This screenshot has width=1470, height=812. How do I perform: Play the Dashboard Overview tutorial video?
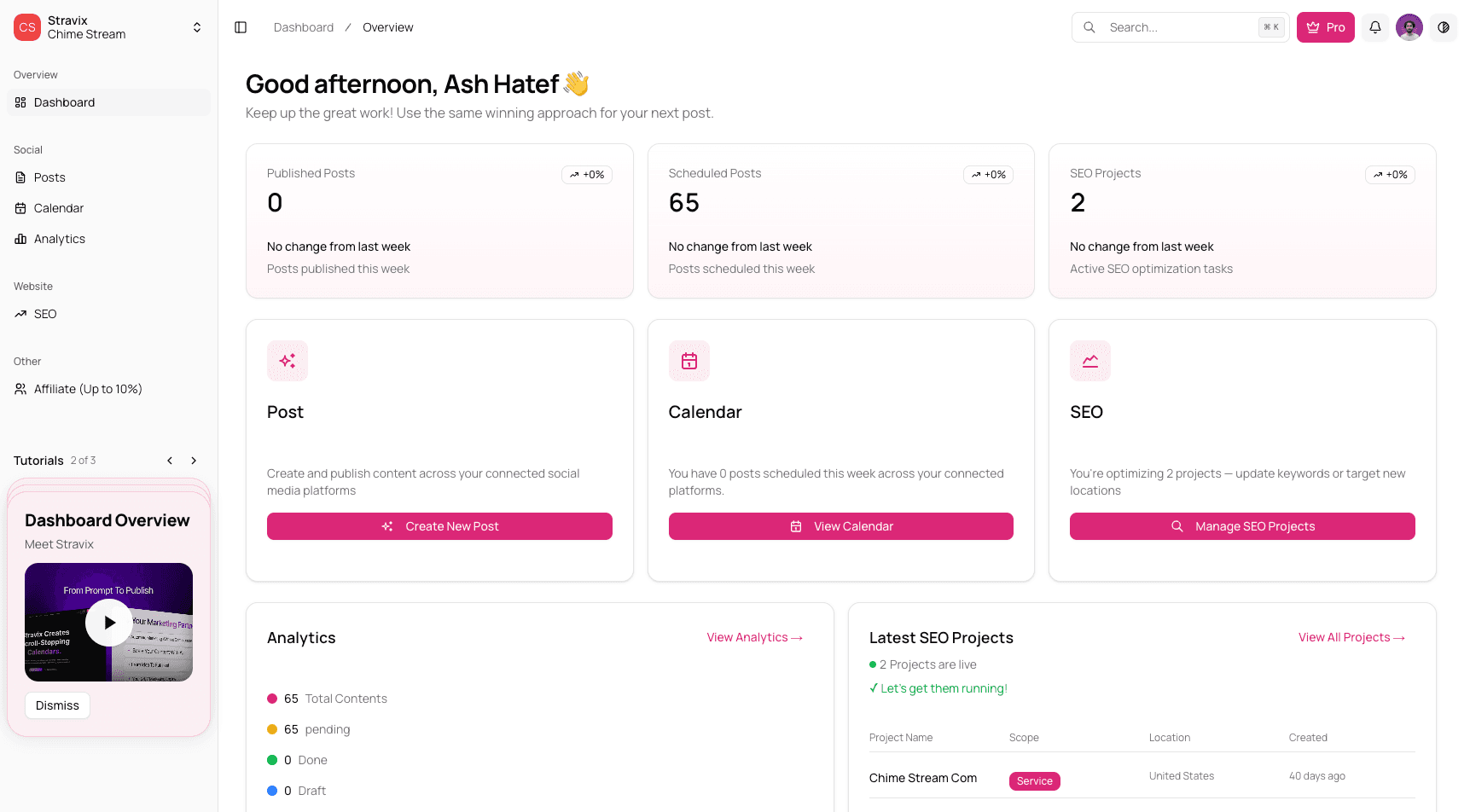tap(109, 623)
